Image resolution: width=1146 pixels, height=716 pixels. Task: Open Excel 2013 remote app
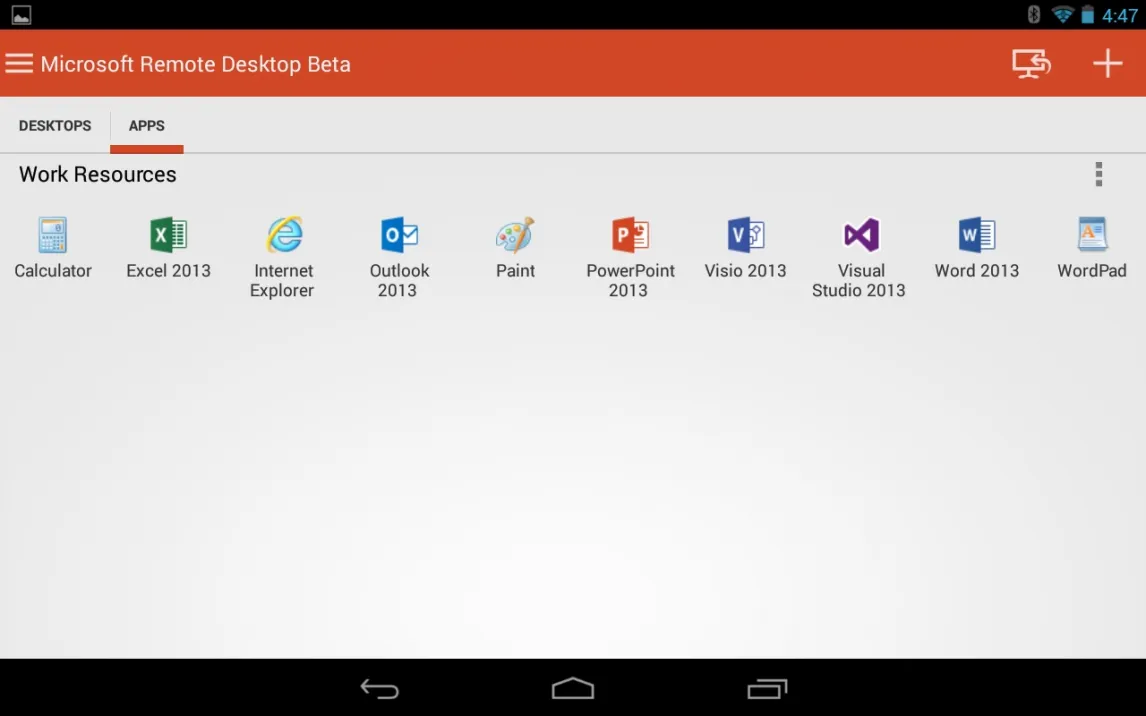[168, 236]
